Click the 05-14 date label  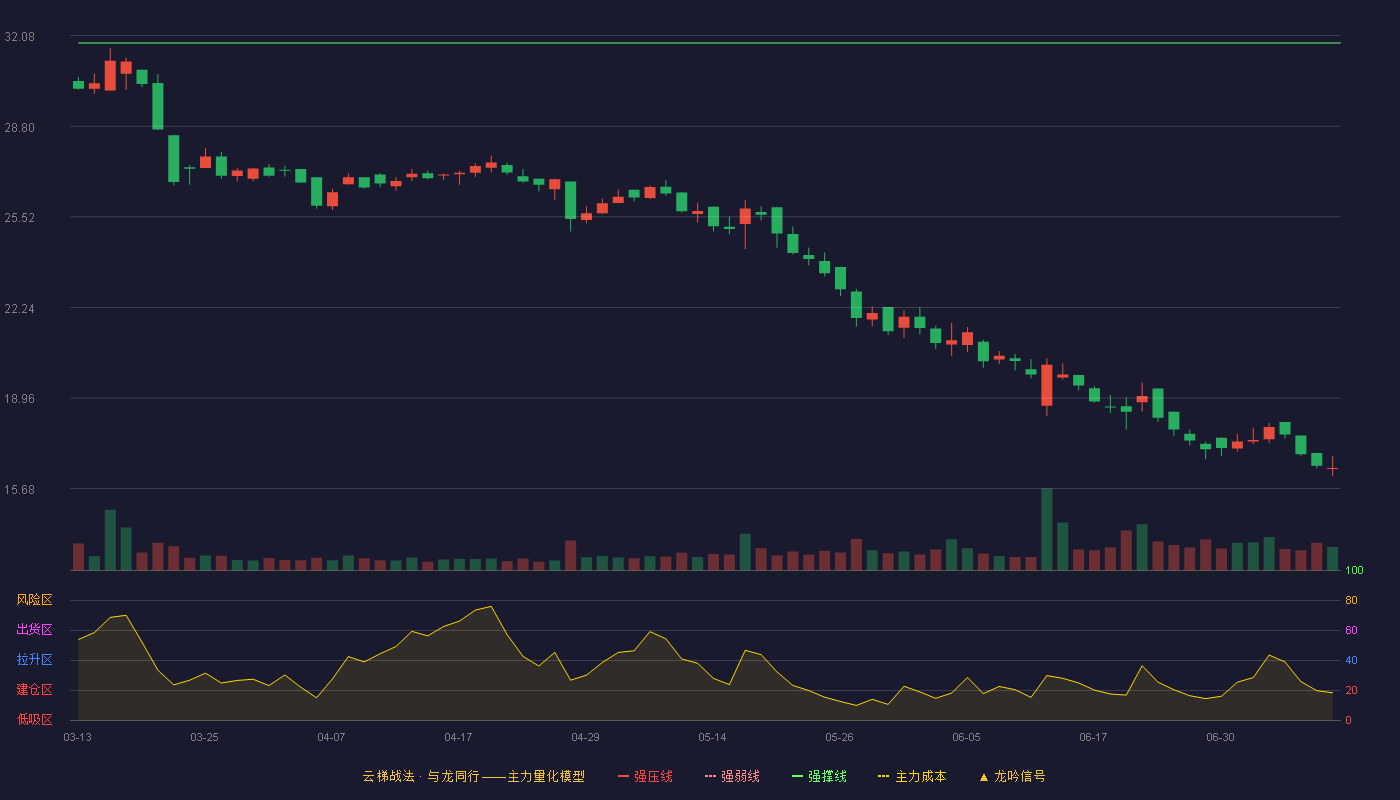(712, 737)
